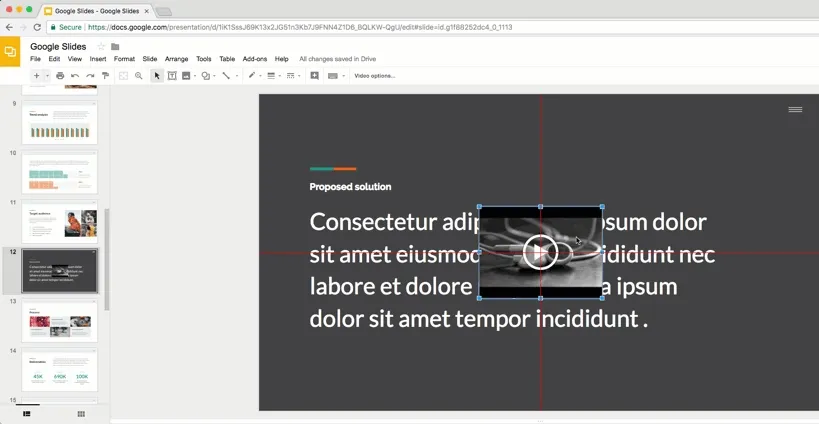
Task: Open the line type dropdown arrow
Action: coord(237,76)
